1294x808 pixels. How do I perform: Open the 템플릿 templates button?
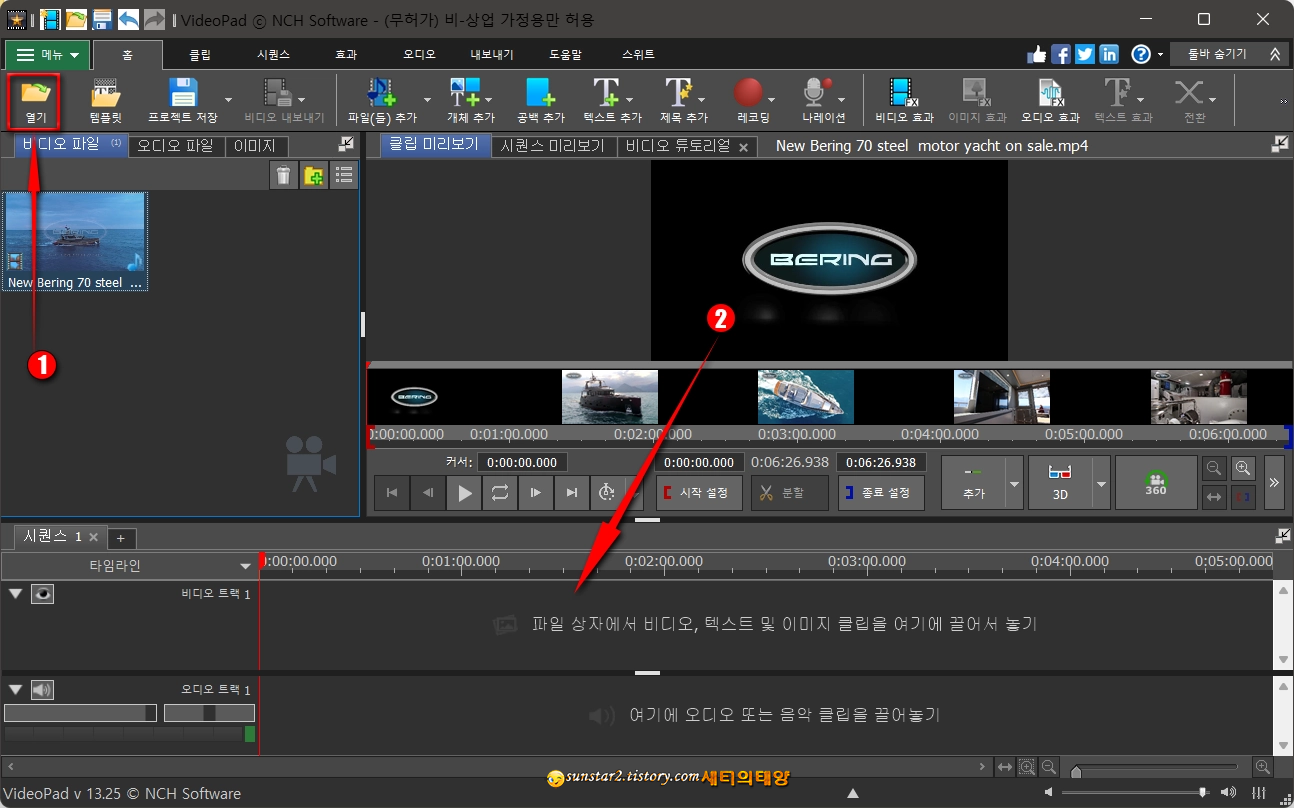pyautogui.click(x=106, y=102)
